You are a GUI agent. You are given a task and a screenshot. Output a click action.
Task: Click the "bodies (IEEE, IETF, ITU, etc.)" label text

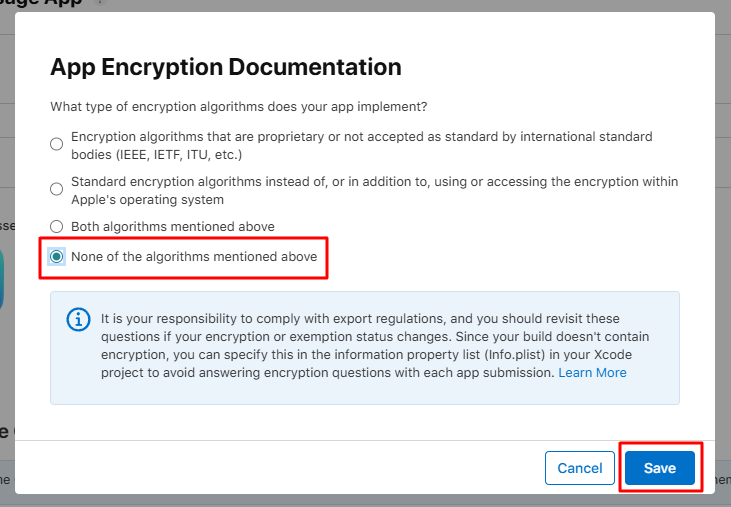pyautogui.click(x=157, y=155)
